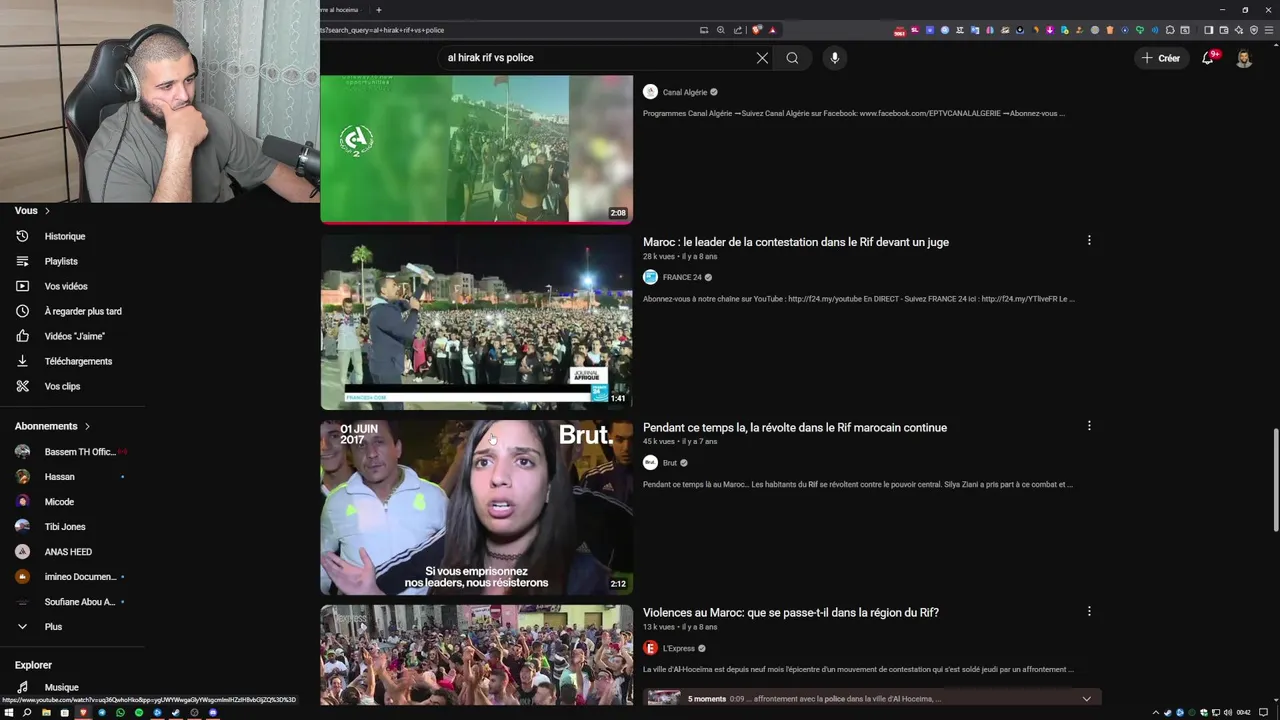This screenshot has width=1280, height=720.
Task: Open the Brut video thumbnail dated 01 juin 2017
Action: (476, 507)
